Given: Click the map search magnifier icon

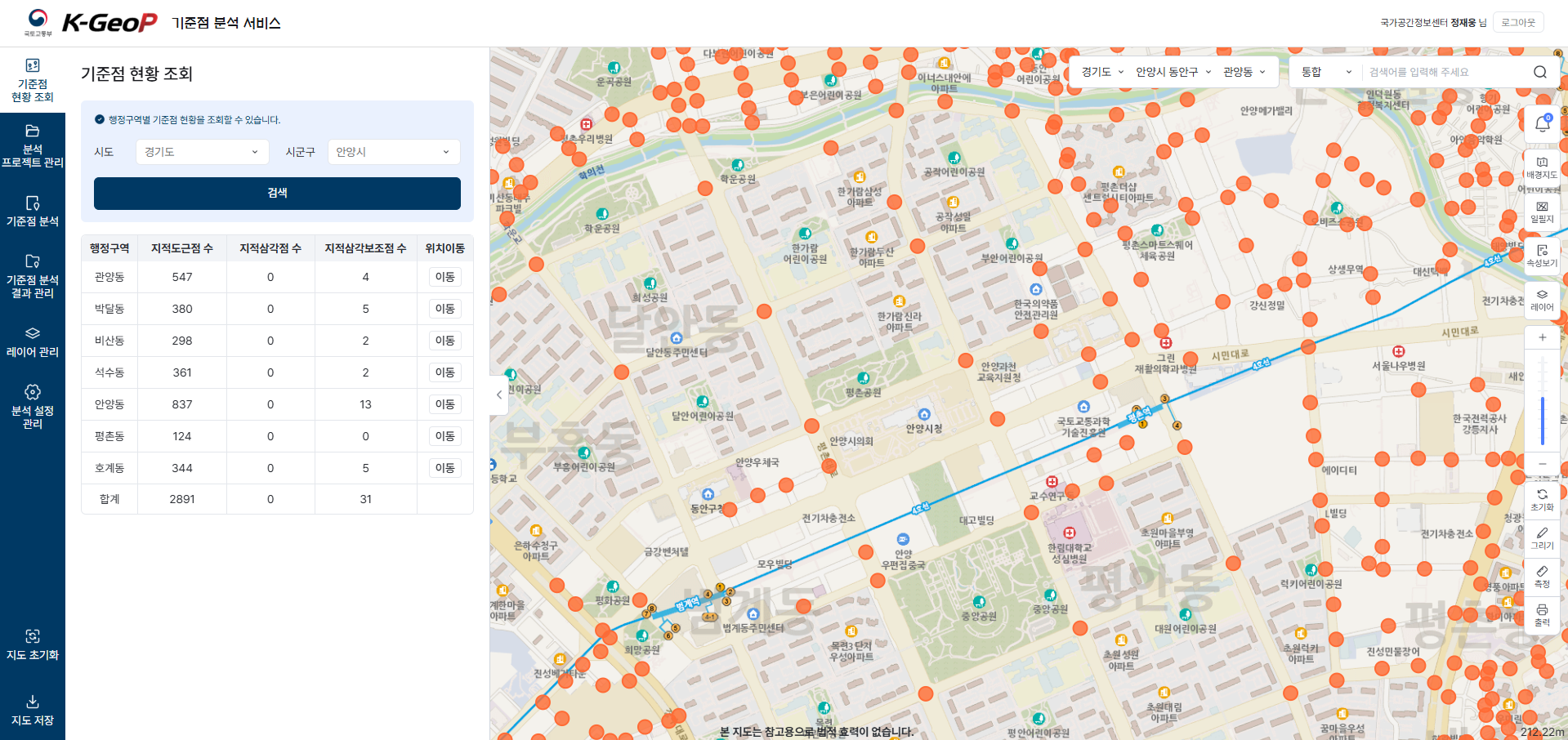Looking at the screenshot, I should pyautogui.click(x=1539, y=72).
